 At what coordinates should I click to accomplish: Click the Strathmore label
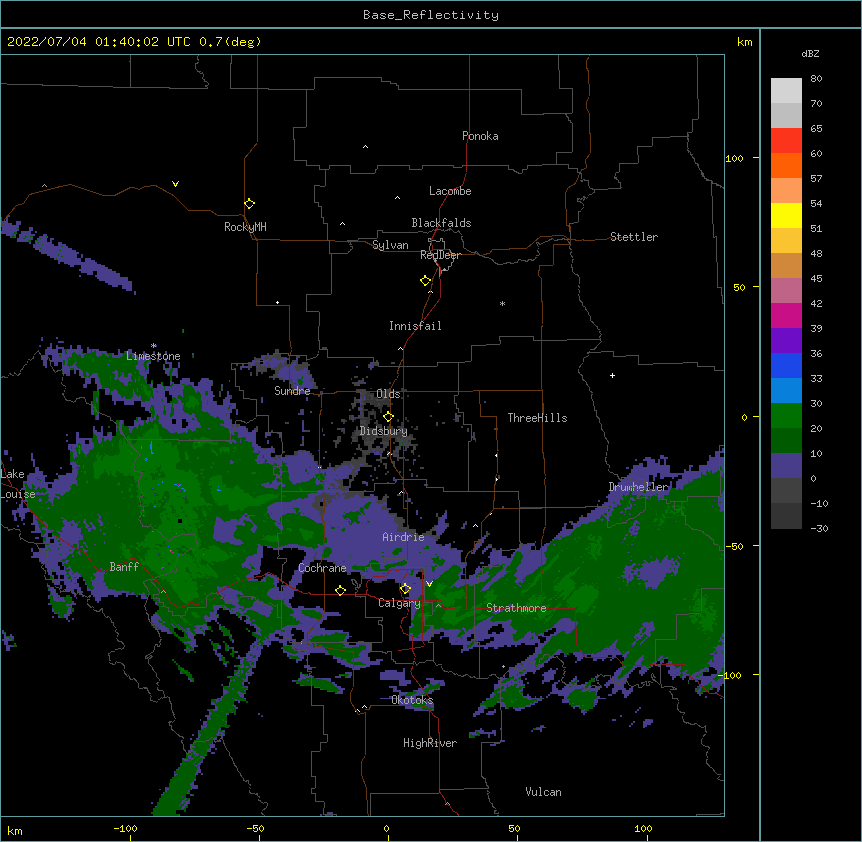click(516, 608)
